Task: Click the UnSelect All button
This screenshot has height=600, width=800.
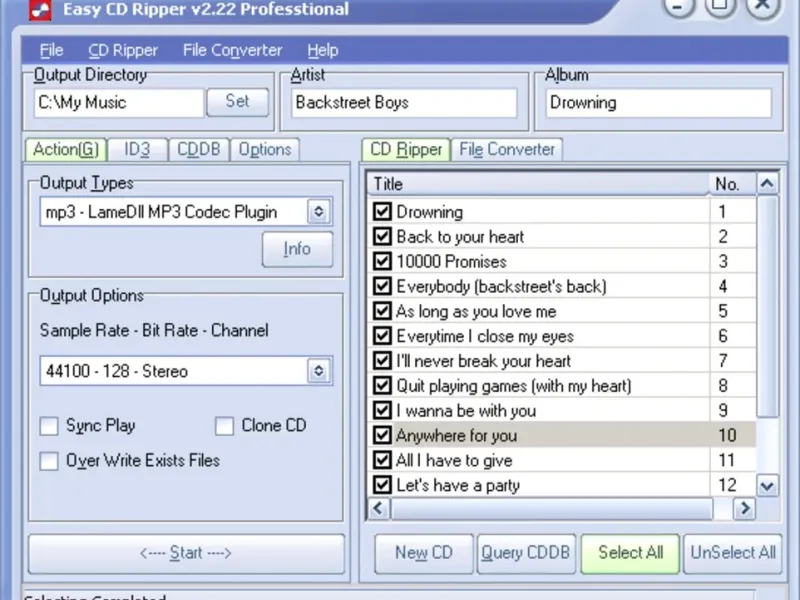Action: pyautogui.click(x=733, y=553)
